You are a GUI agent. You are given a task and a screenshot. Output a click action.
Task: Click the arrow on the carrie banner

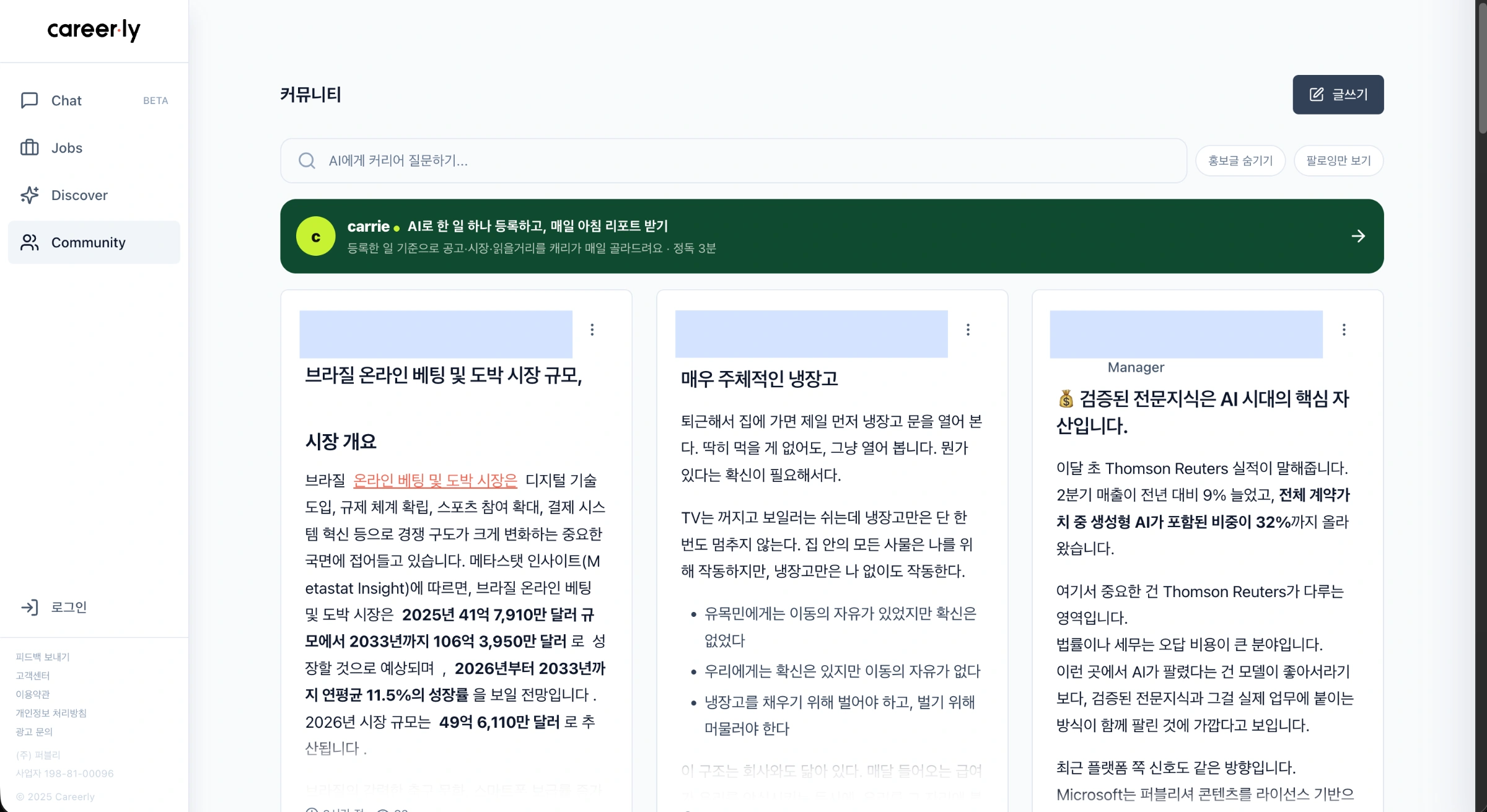click(1358, 236)
